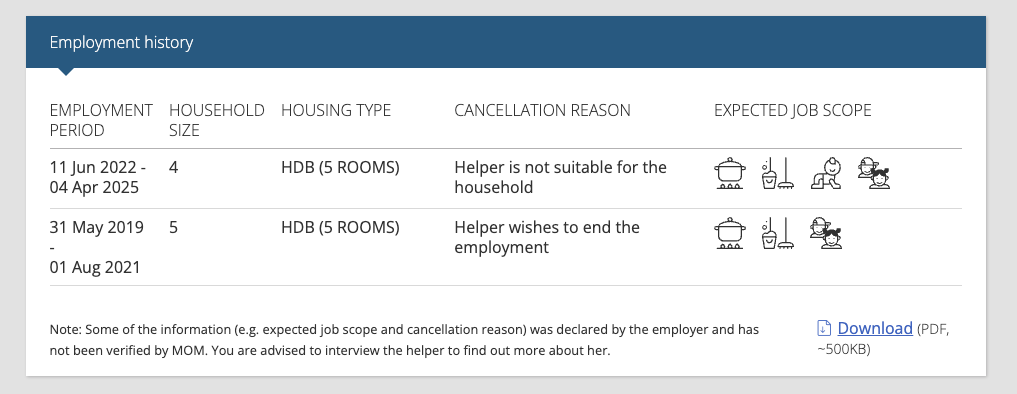Click 'Helper is not suitable' cancellation reason
1017x394 pixels.
click(x=560, y=177)
